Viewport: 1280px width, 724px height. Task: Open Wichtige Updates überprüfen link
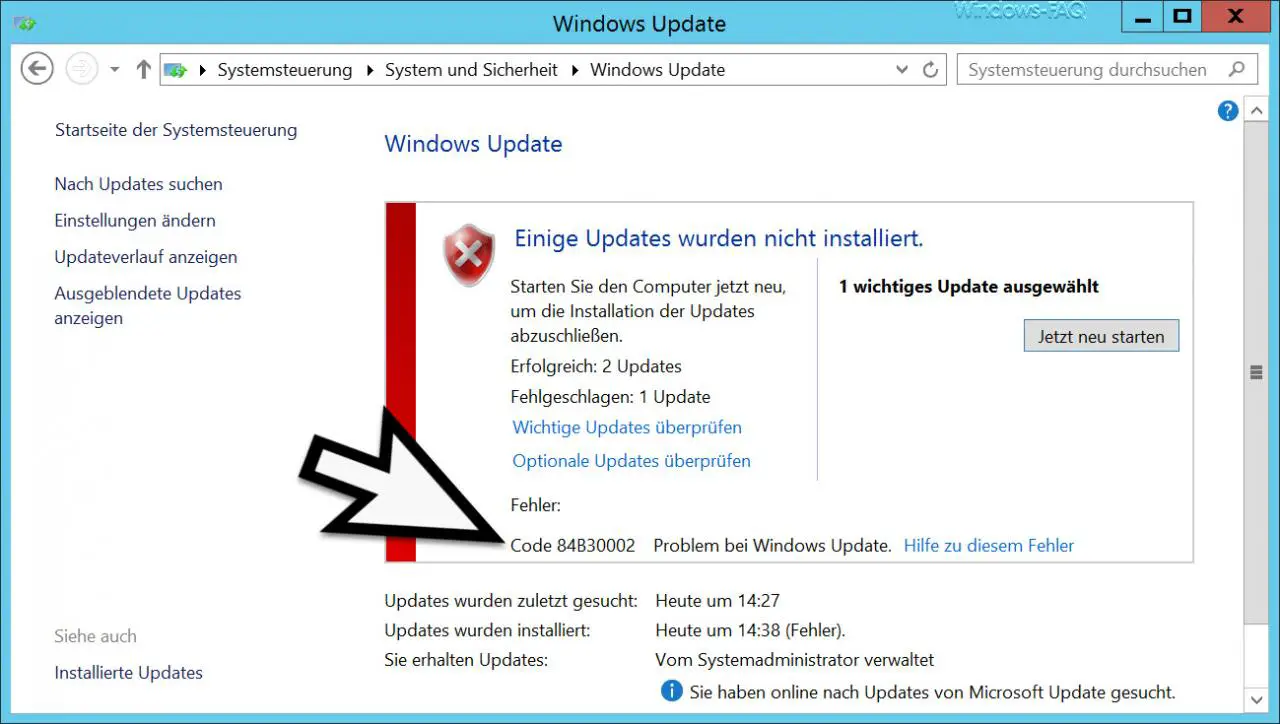point(627,427)
